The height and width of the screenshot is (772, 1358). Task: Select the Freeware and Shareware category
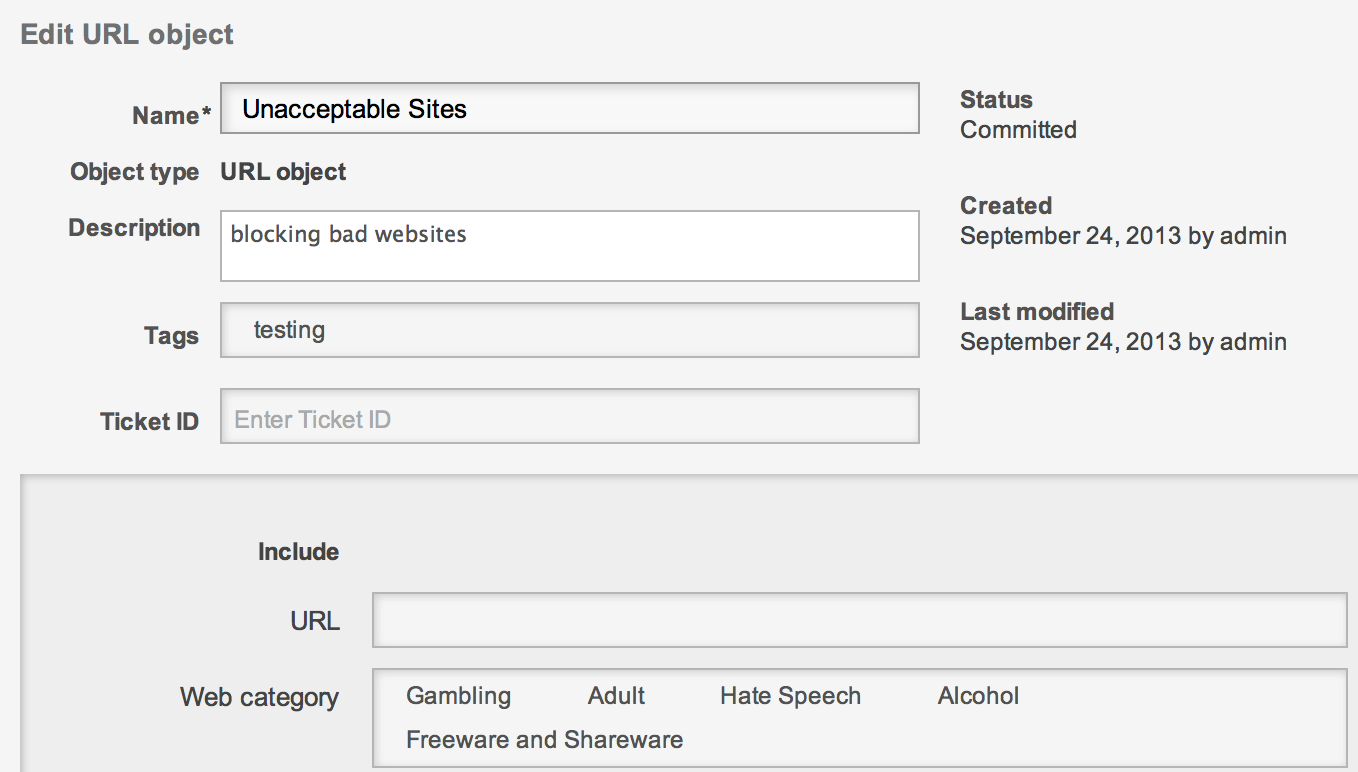544,740
